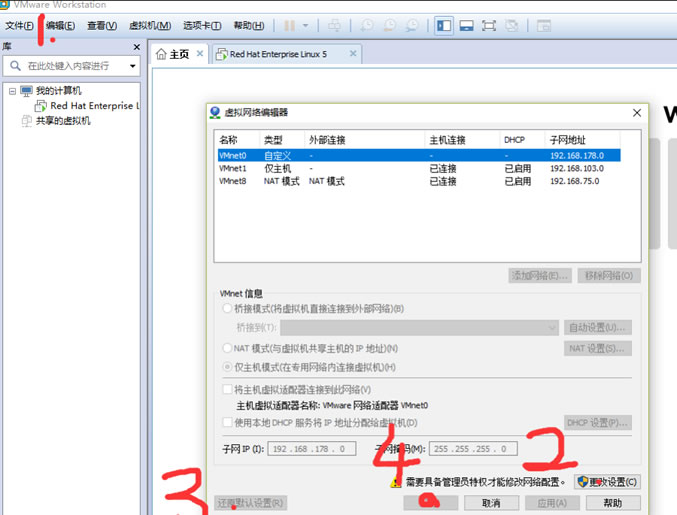Screen dimensions: 677x515
Task: Click the 外部连接 column header
Action: click(x=327, y=140)
